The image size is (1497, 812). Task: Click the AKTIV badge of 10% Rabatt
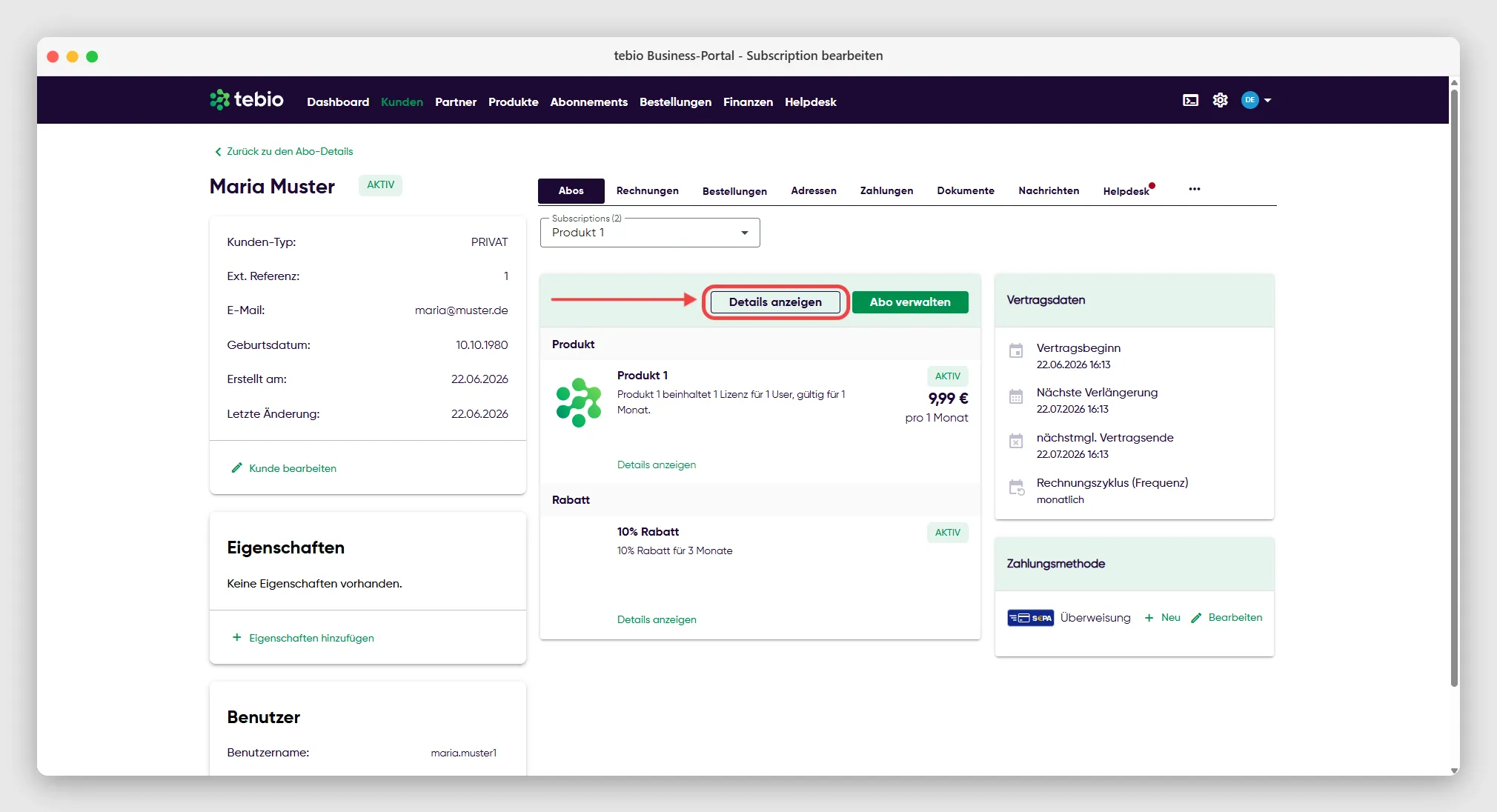click(948, 533)
